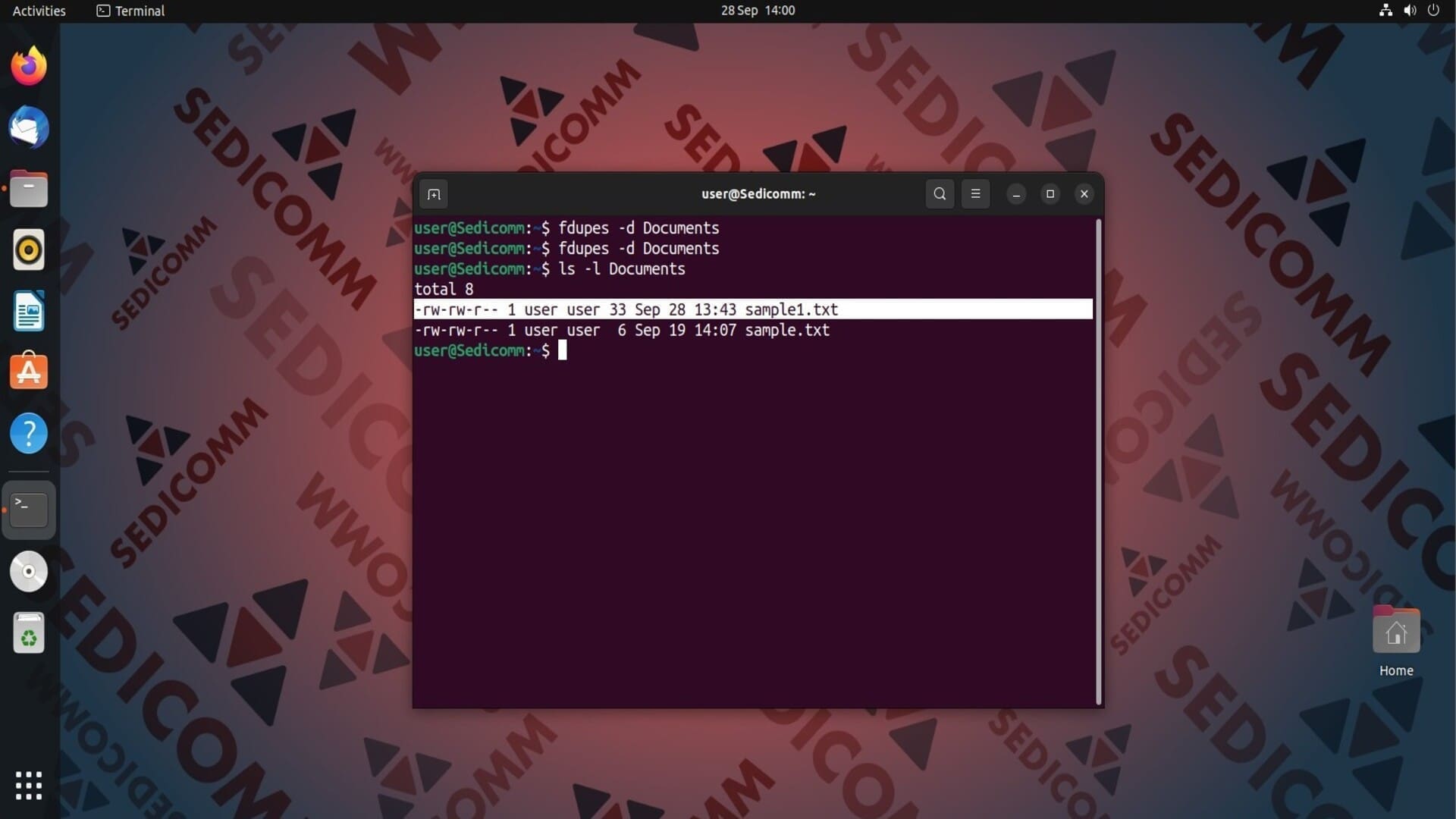Open the Trash from the dock
Viewport: 1456px width, 819px height.
[x=29, y=632]
